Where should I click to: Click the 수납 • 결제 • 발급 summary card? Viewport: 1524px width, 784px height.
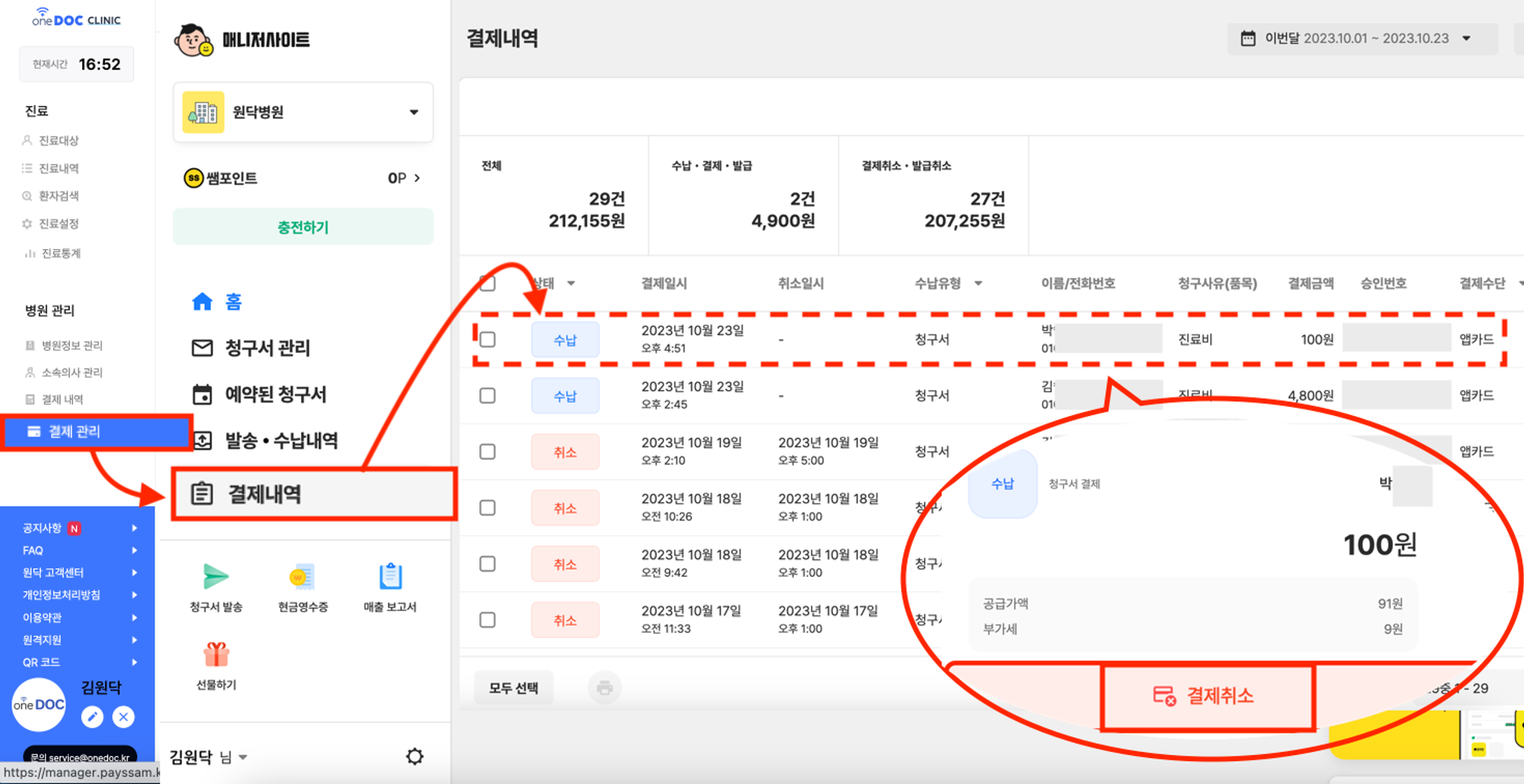click(744, 196)
